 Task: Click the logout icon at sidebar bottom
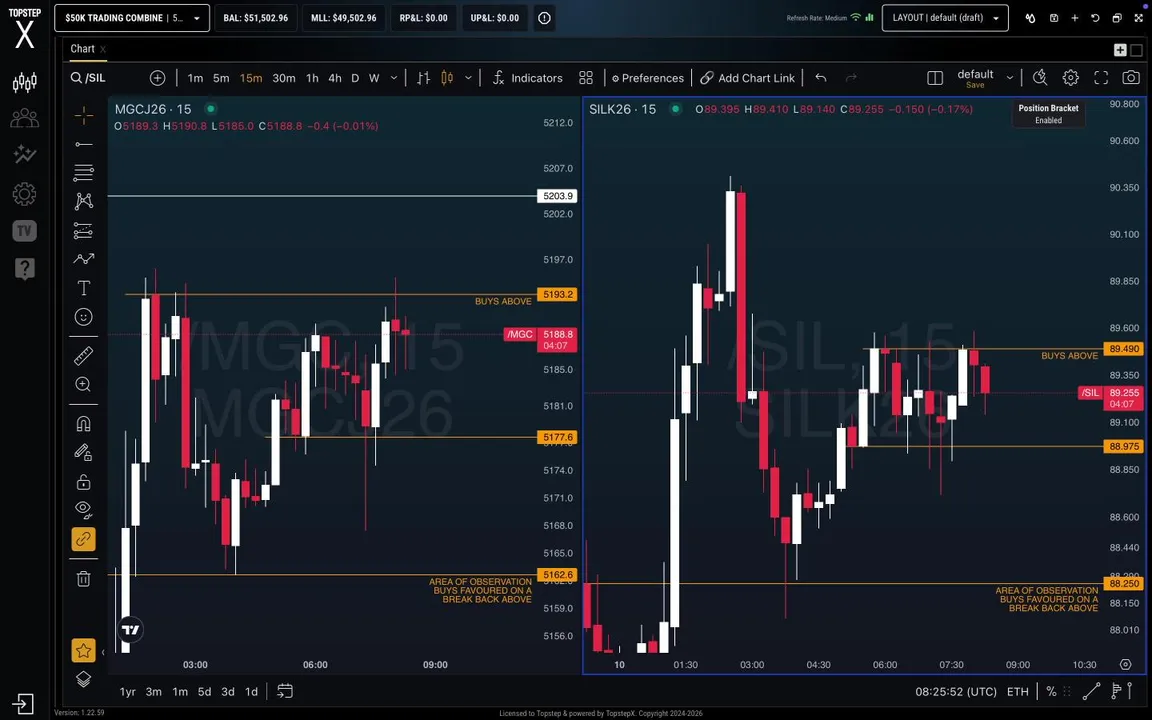[x=23, y=704]
